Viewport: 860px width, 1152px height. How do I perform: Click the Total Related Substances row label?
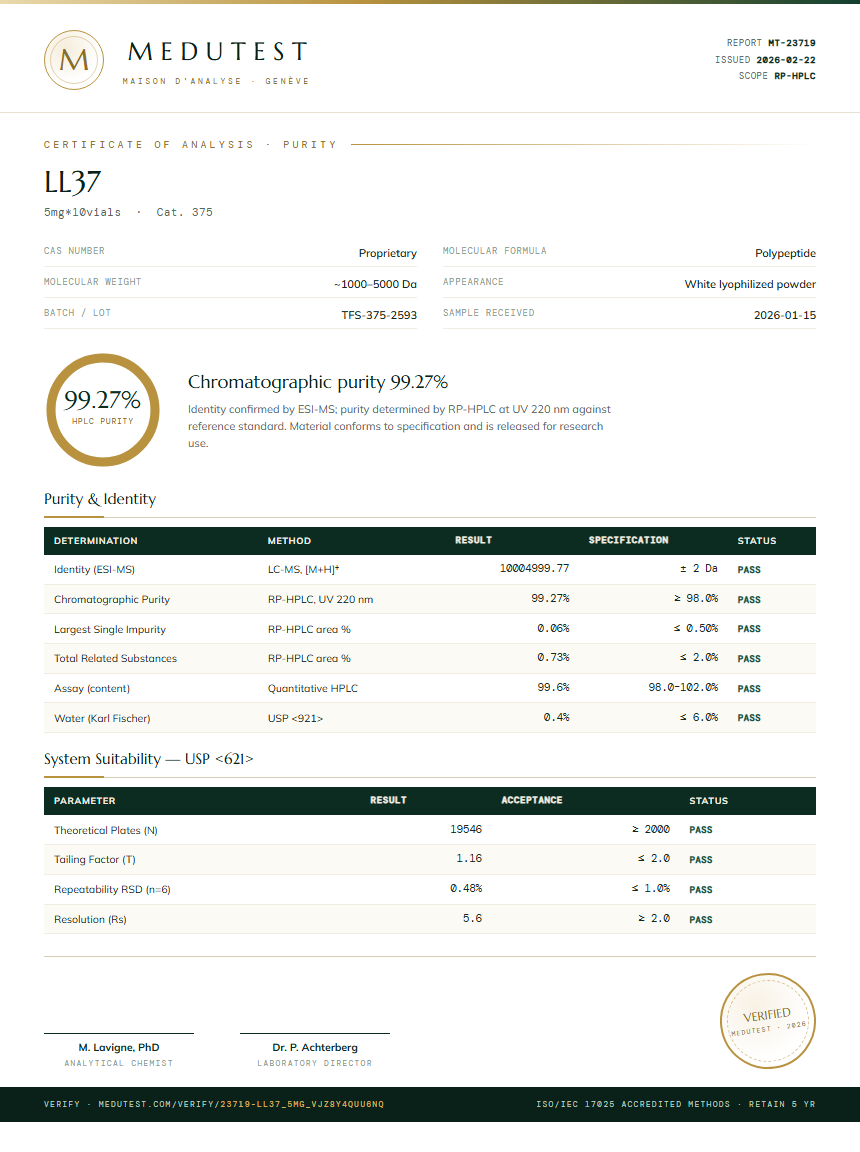pyautogui.click(x=115, y=659)
